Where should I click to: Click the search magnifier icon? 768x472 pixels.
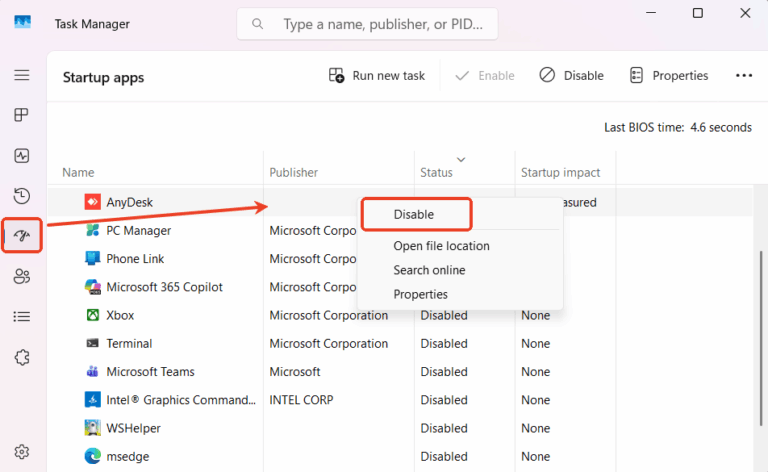pos(258,24)
